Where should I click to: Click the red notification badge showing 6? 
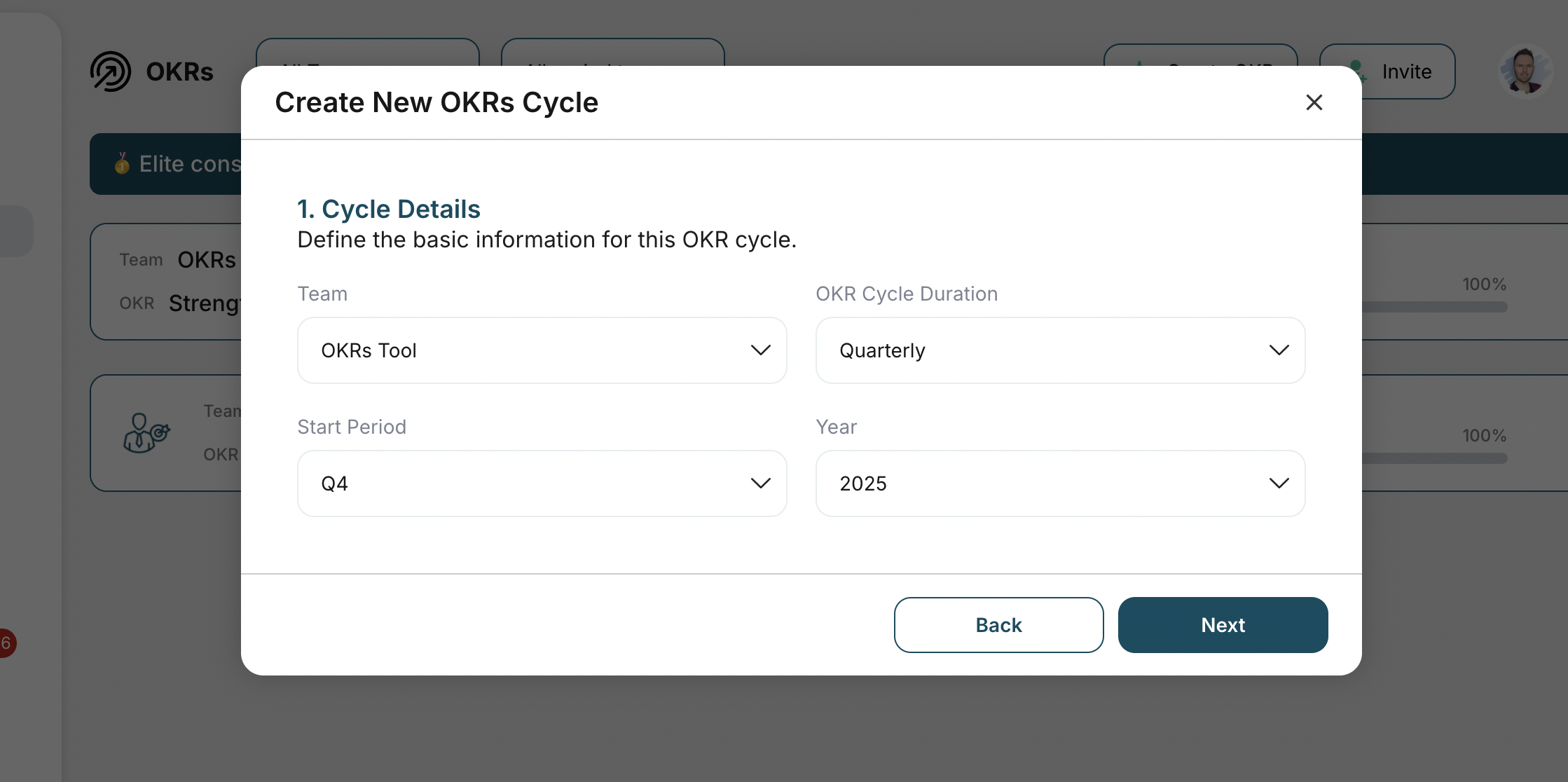[6, 643]
